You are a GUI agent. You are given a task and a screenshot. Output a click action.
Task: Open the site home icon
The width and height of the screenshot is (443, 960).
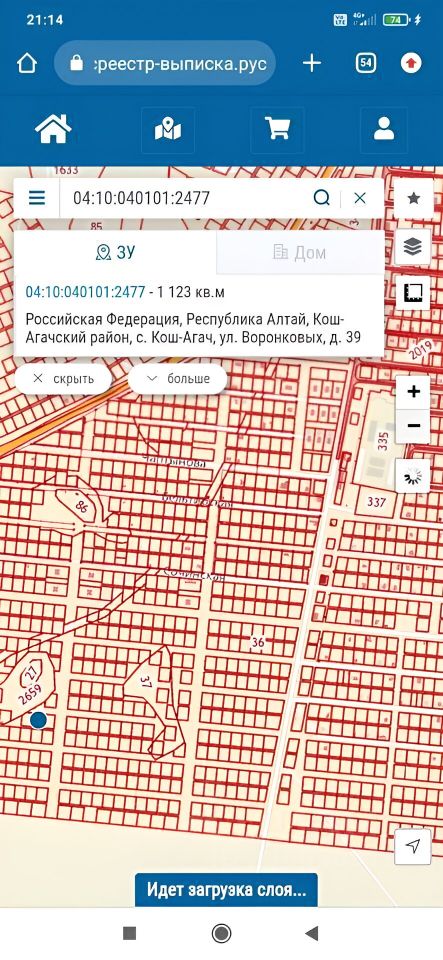point(53,129)
